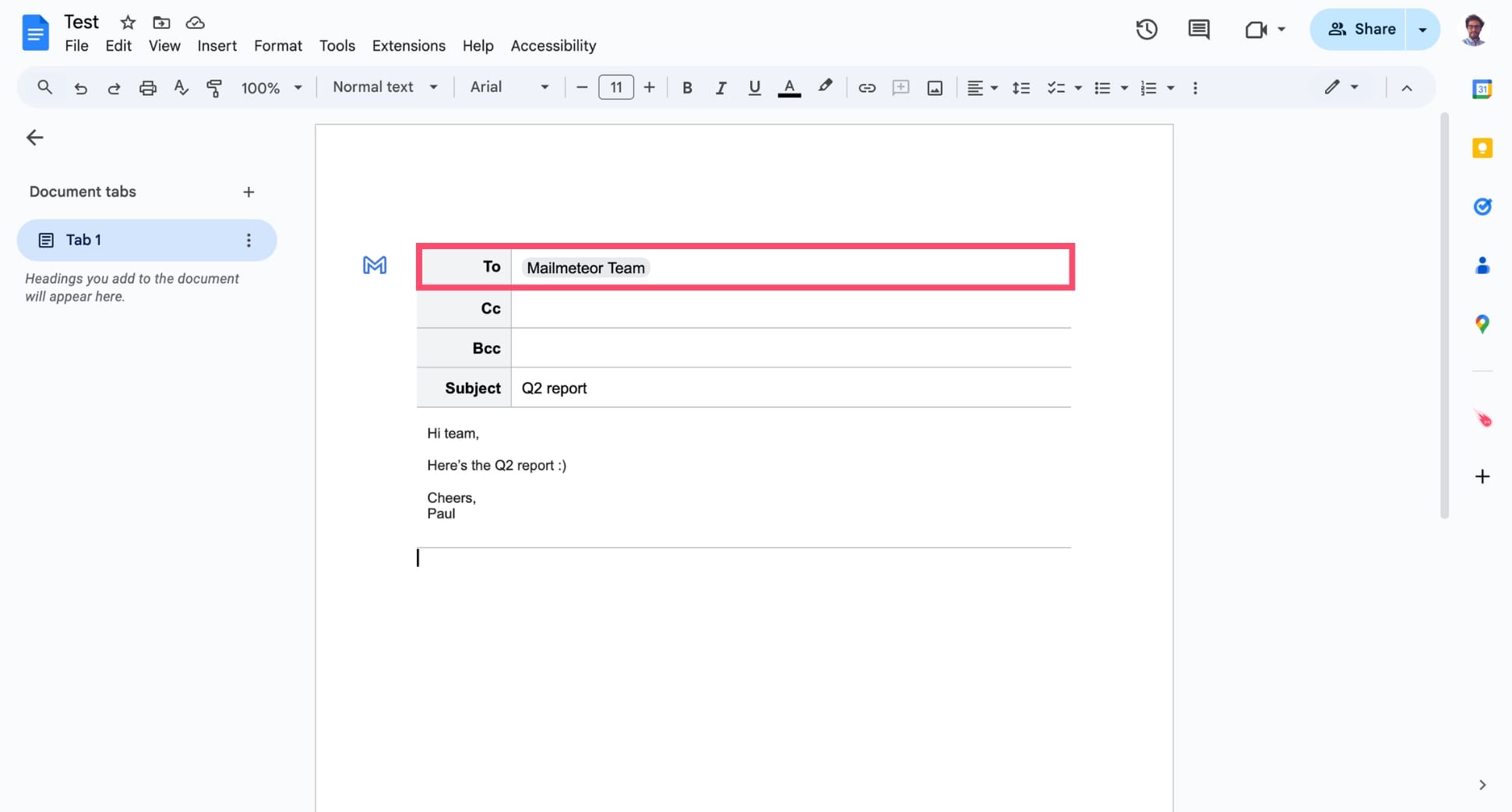
Task: Open version history via the clock icon
Action: point(1146,30)
